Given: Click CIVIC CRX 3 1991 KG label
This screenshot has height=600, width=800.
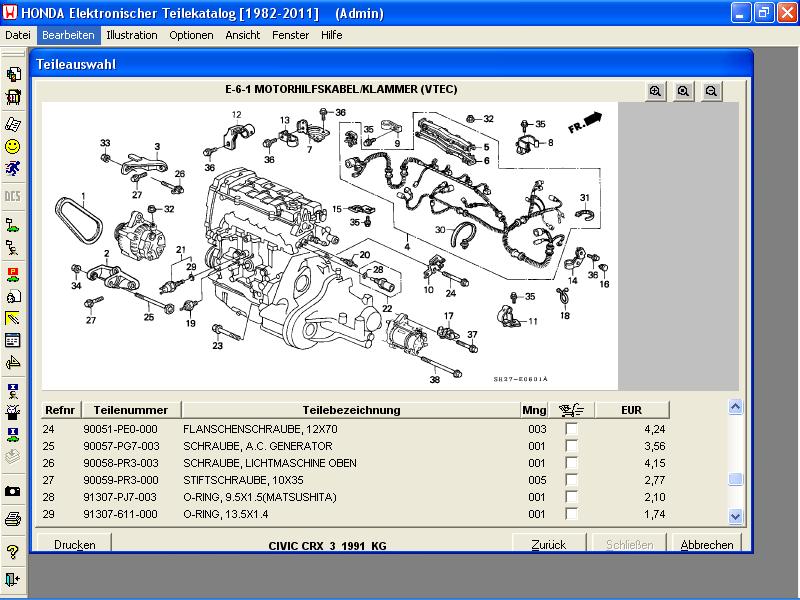Looking at the screenshot, I should [x=328, y=545].
